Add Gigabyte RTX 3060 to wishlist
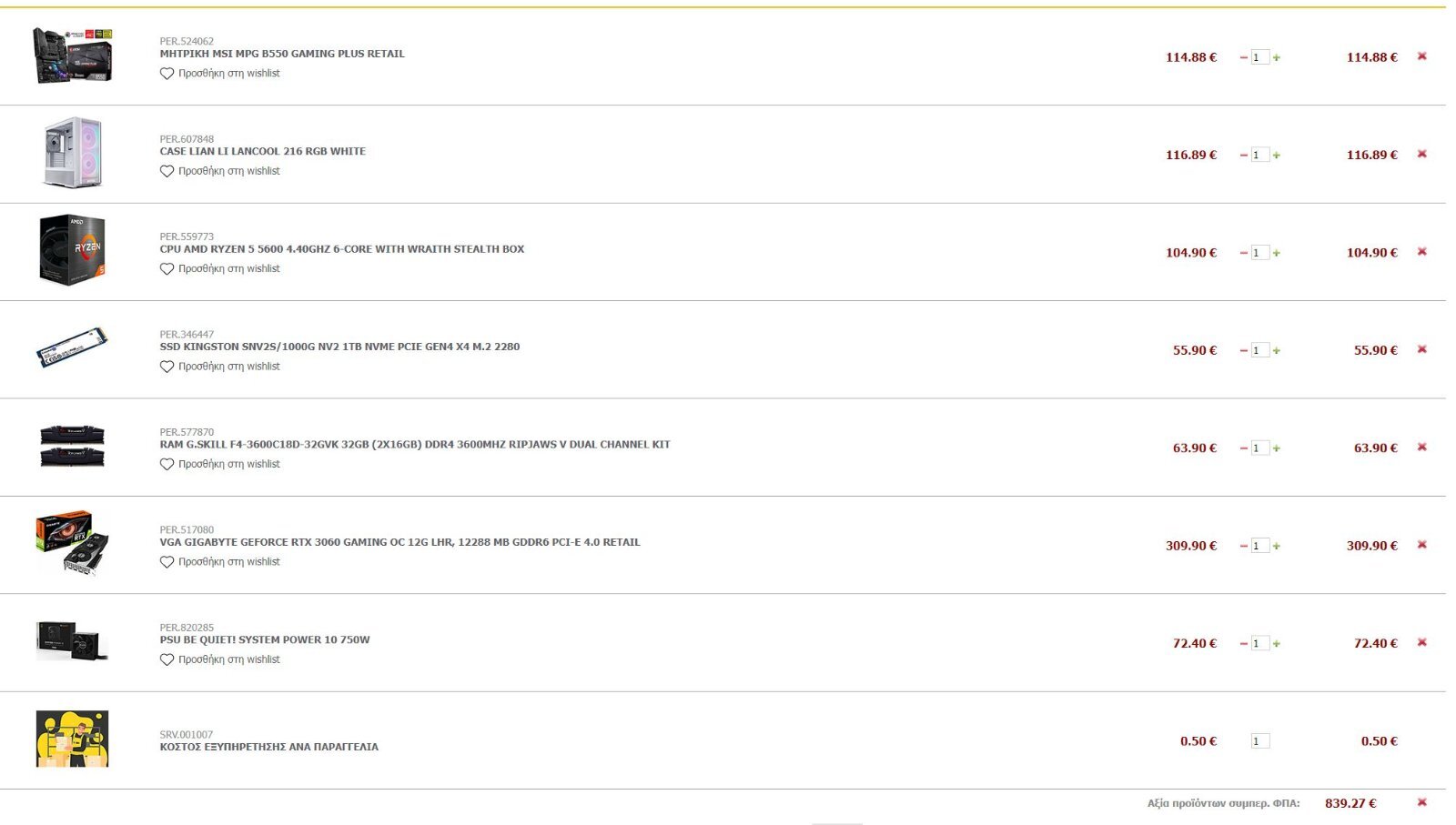Viewport: 1456px width, 825px height. (x=219, y=562)
